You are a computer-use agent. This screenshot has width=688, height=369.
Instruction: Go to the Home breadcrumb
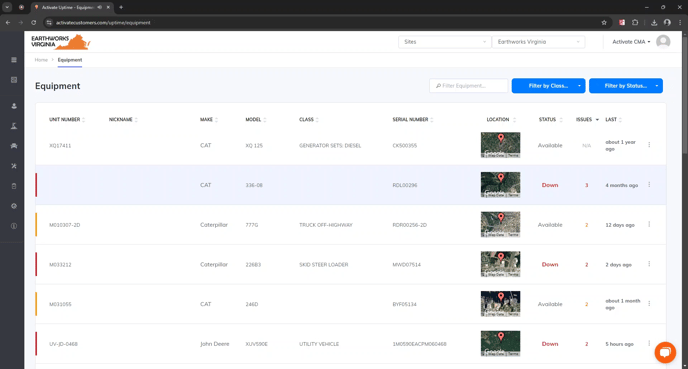click(41, 60)
